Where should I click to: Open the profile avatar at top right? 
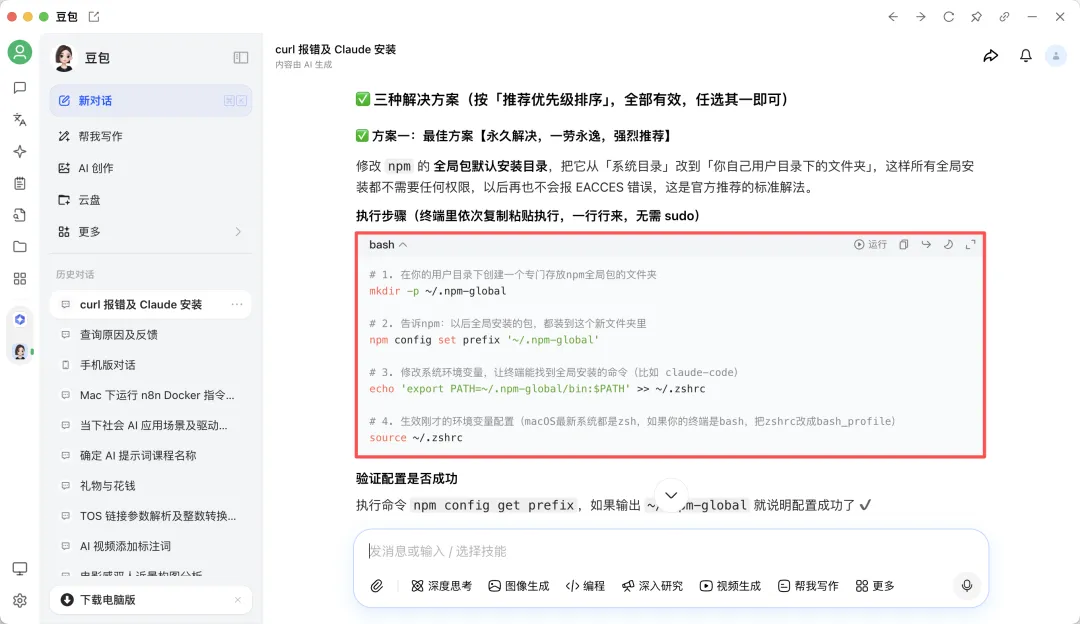click(1056, 56)
